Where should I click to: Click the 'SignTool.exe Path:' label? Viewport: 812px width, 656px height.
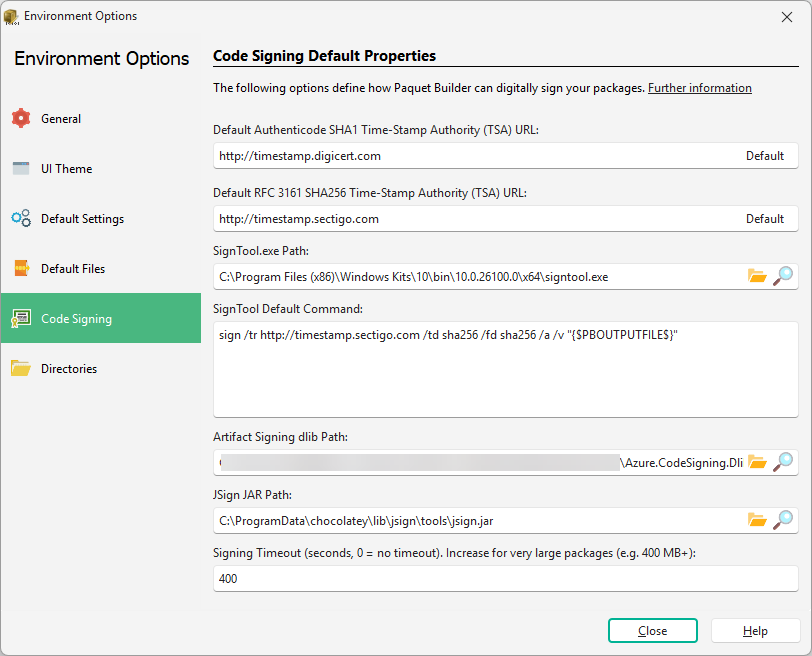click(260, 251)
